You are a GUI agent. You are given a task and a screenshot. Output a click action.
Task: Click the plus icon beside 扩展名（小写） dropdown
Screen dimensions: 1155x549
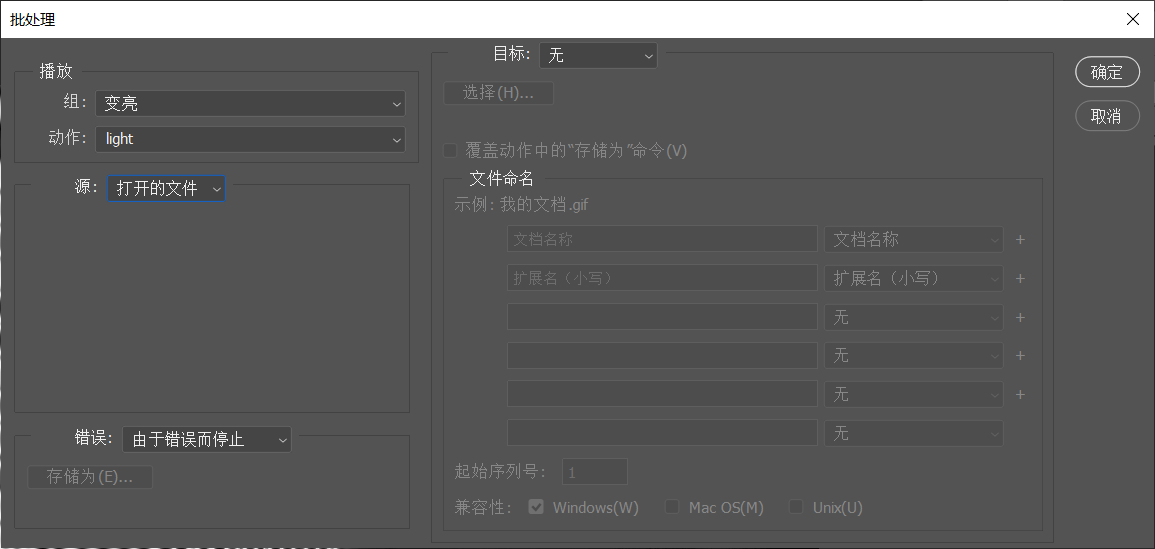(x=1020, y=279)
